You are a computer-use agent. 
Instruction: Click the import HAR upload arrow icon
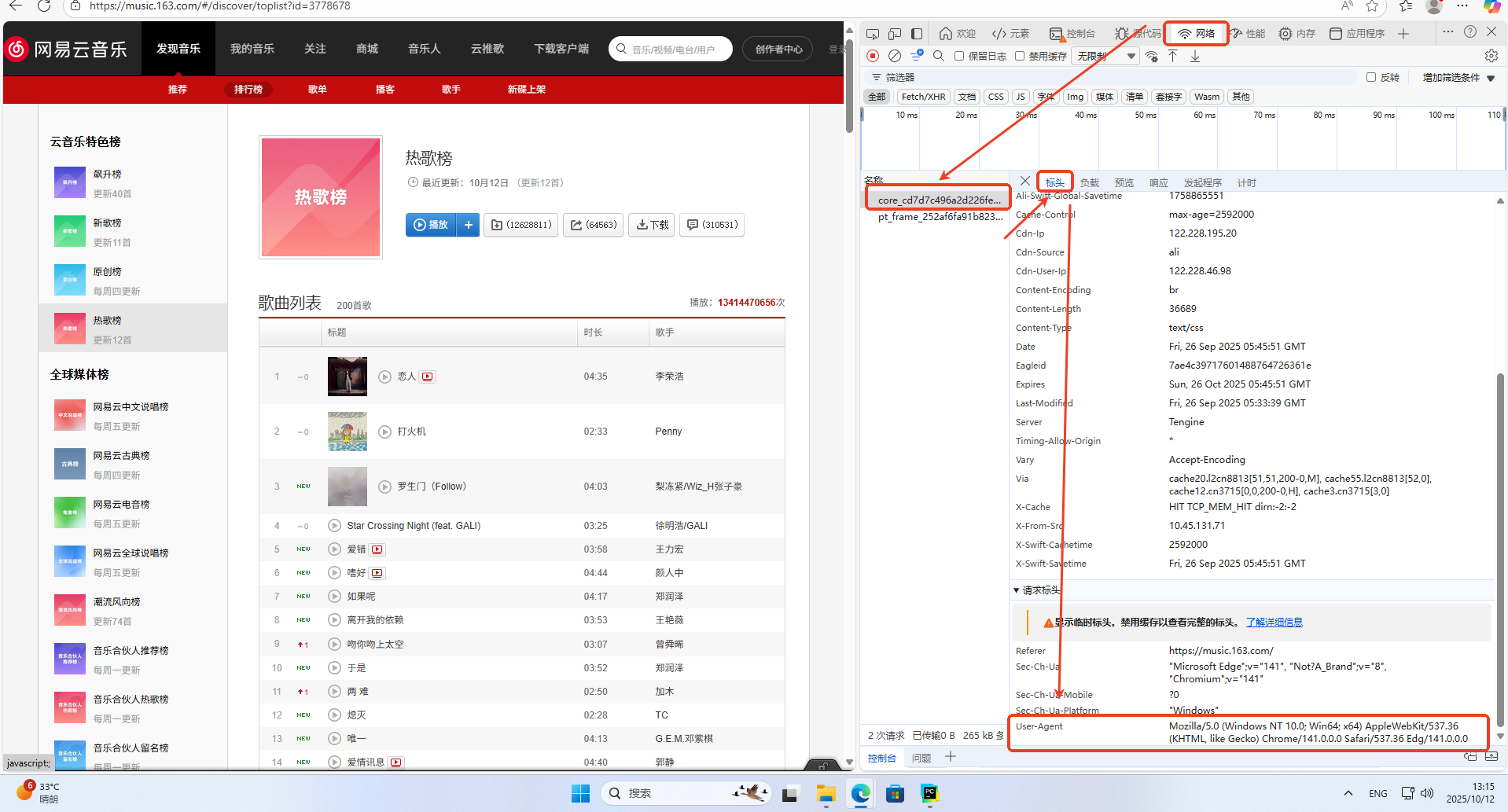[1173, 56]
